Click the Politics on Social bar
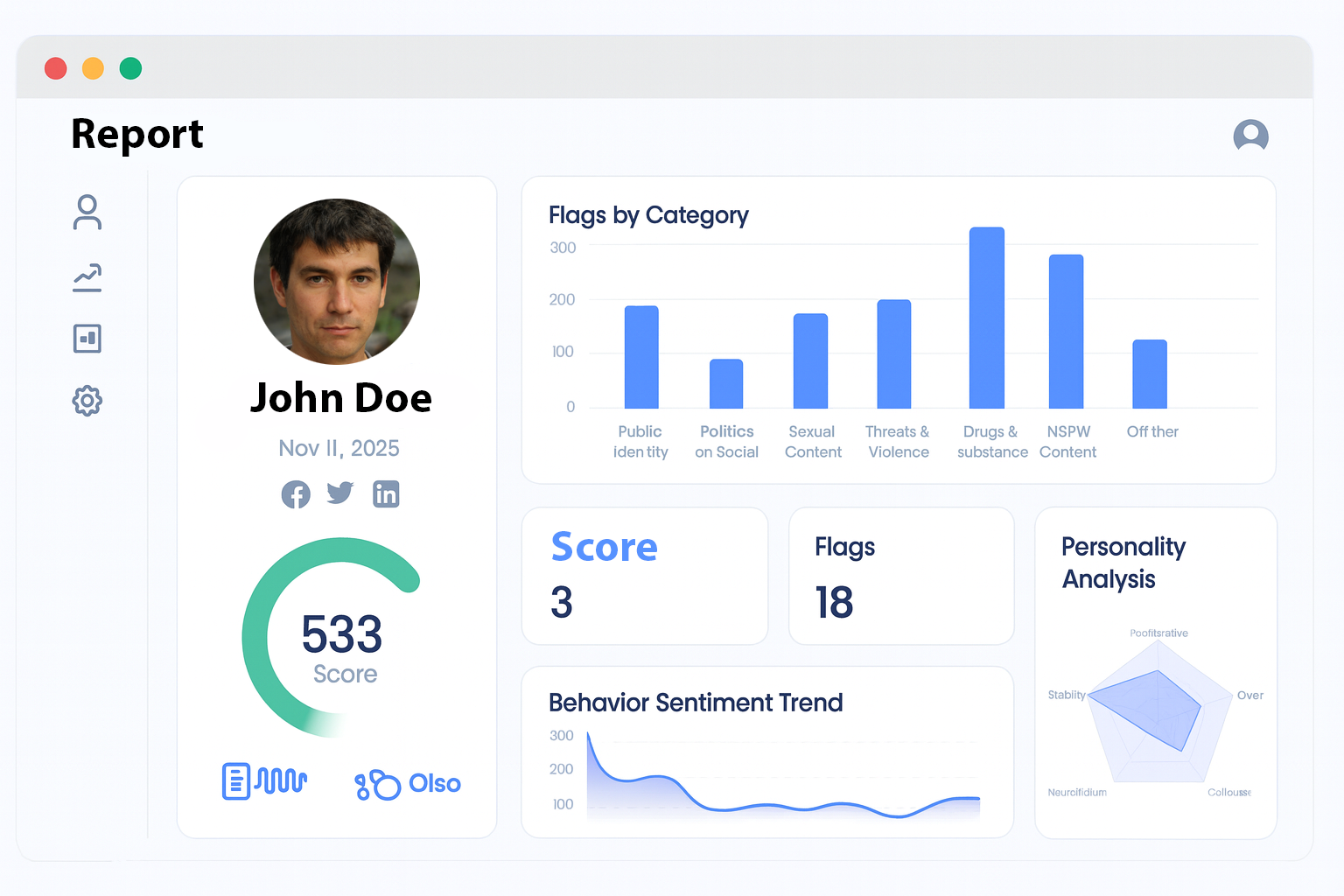This screenshot has height=896, width=1344. 726,384
